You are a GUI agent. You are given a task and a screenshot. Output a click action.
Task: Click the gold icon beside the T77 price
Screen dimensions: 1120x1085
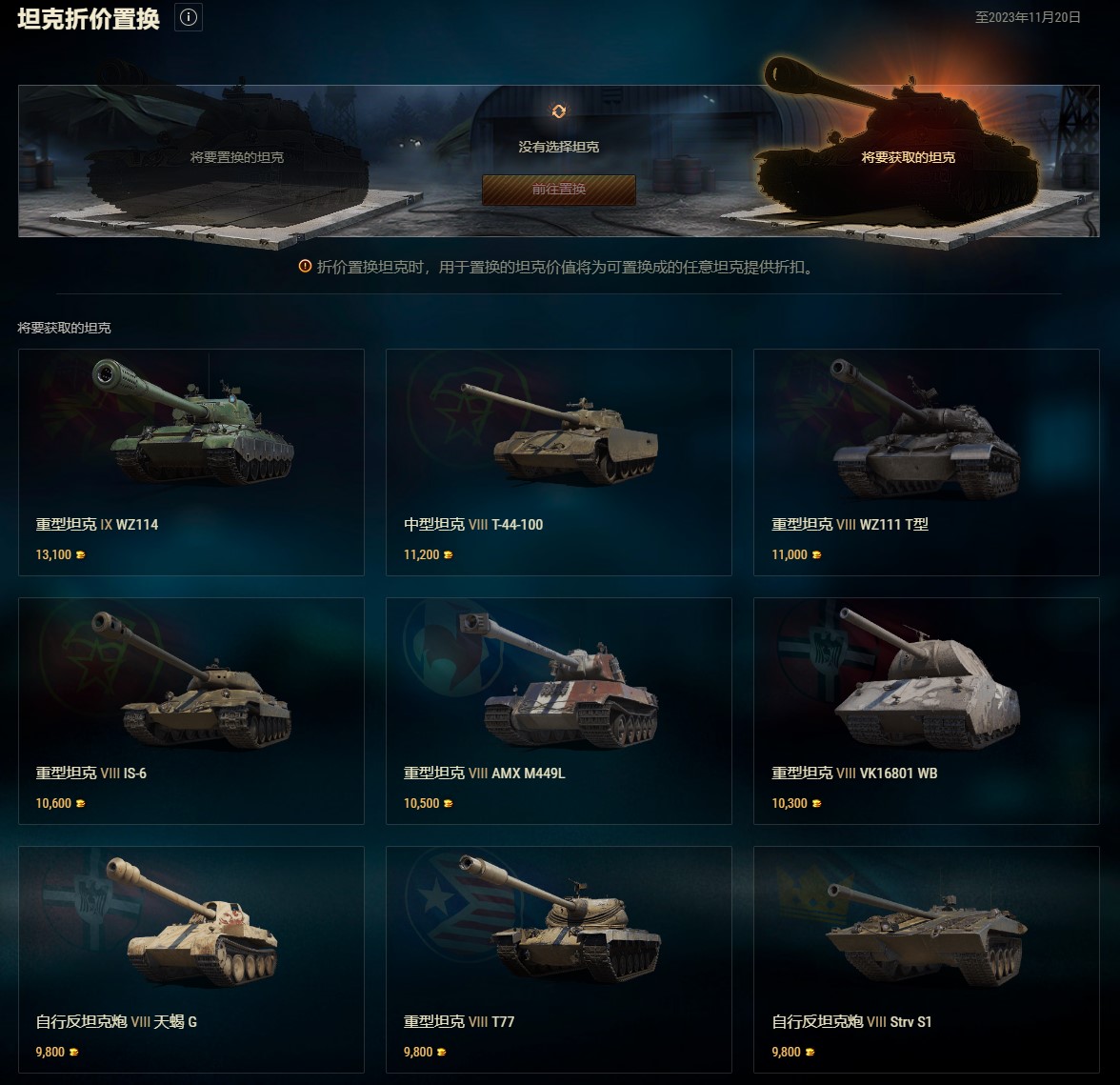click(x=442, y=1053)
